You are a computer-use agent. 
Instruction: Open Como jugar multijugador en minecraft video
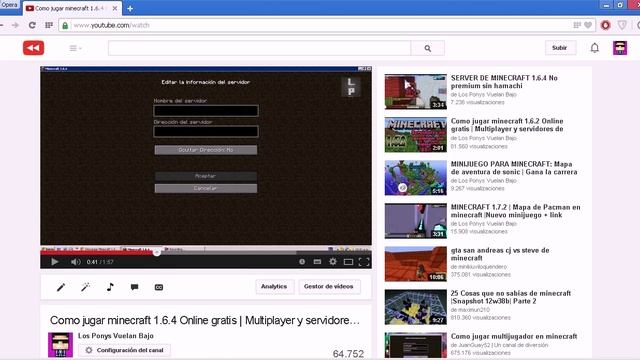tap(514, 336)
